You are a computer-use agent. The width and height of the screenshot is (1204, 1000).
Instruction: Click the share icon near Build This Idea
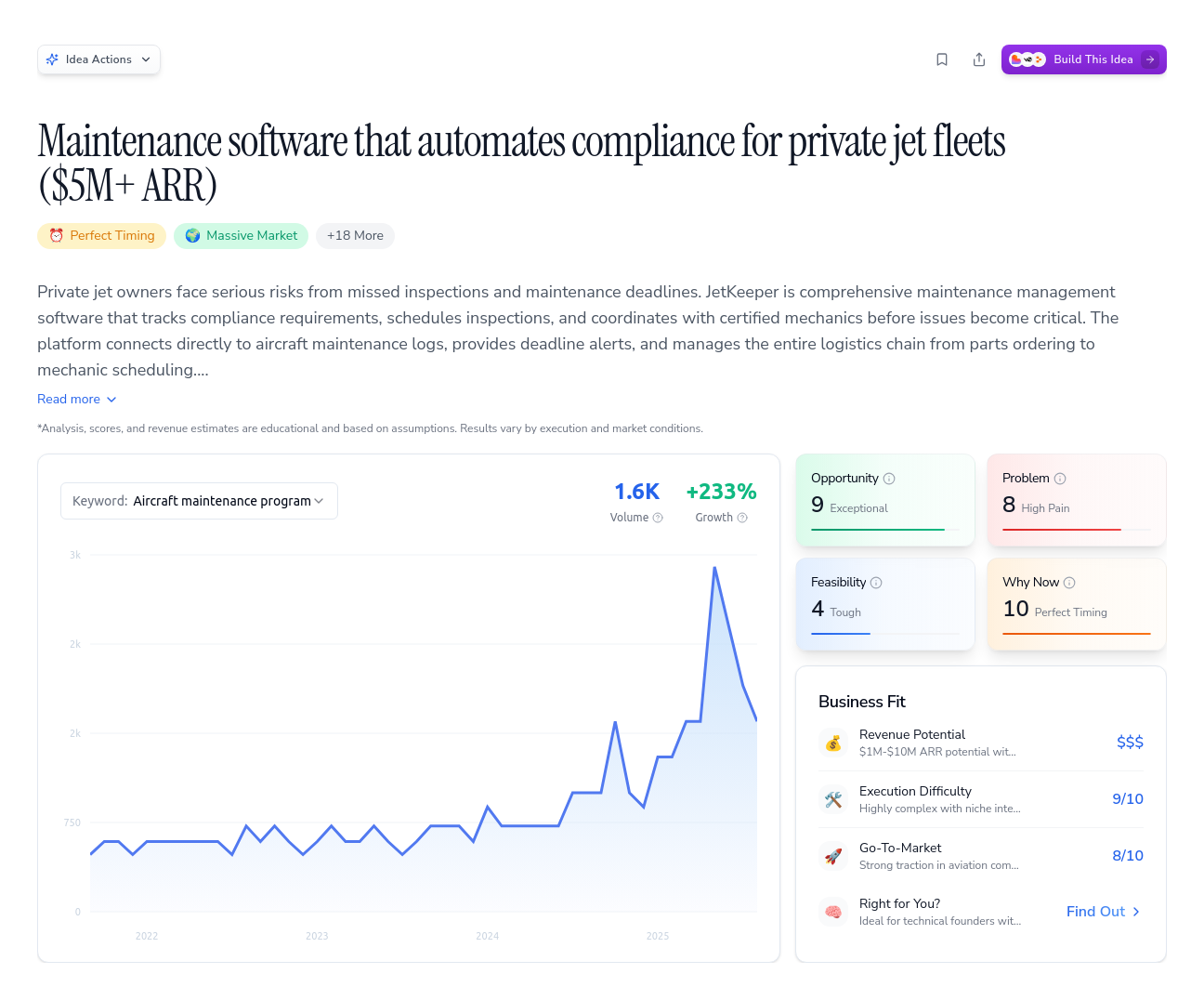tap(979, 59)
